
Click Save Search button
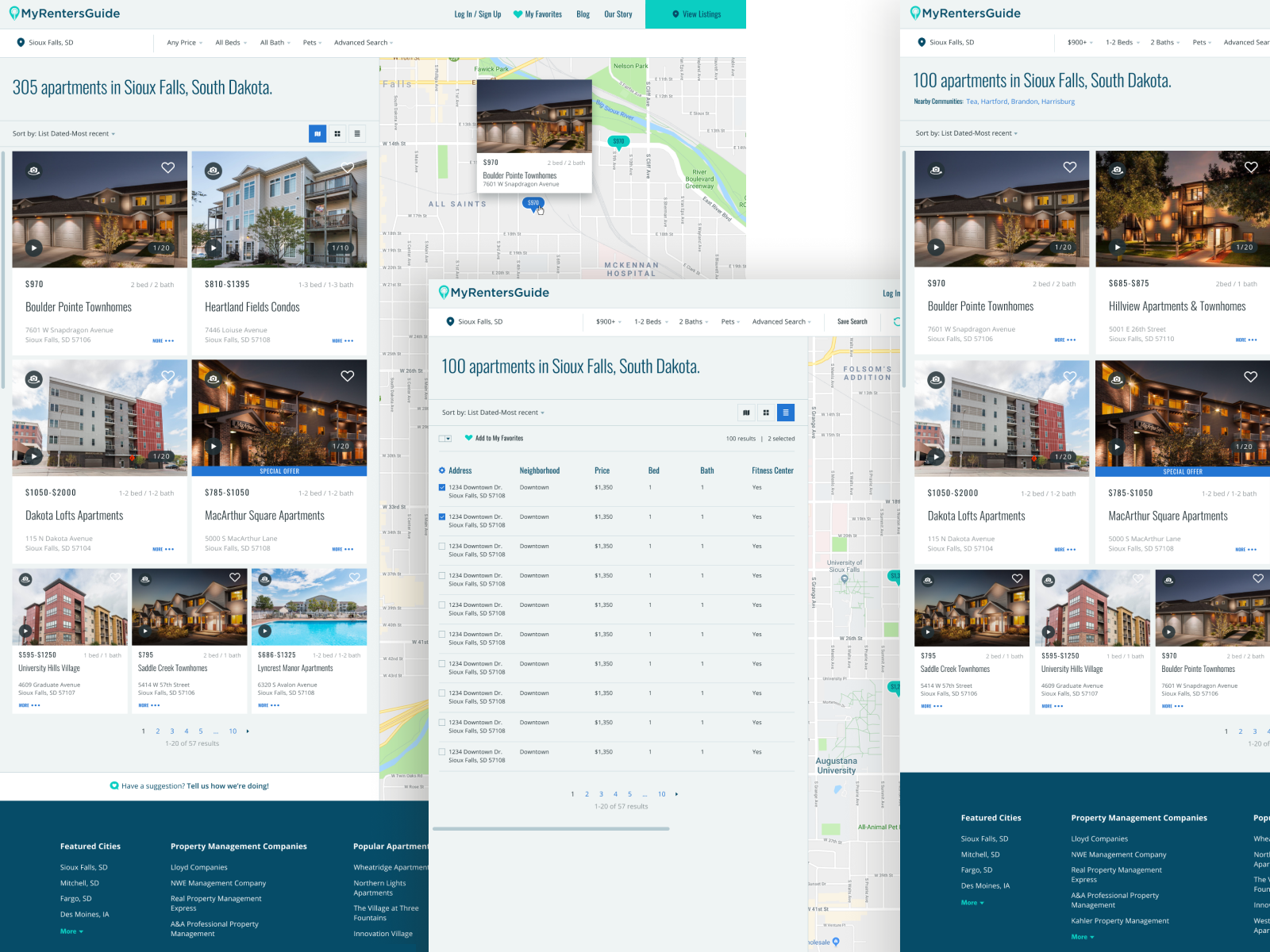pos(852,322)
